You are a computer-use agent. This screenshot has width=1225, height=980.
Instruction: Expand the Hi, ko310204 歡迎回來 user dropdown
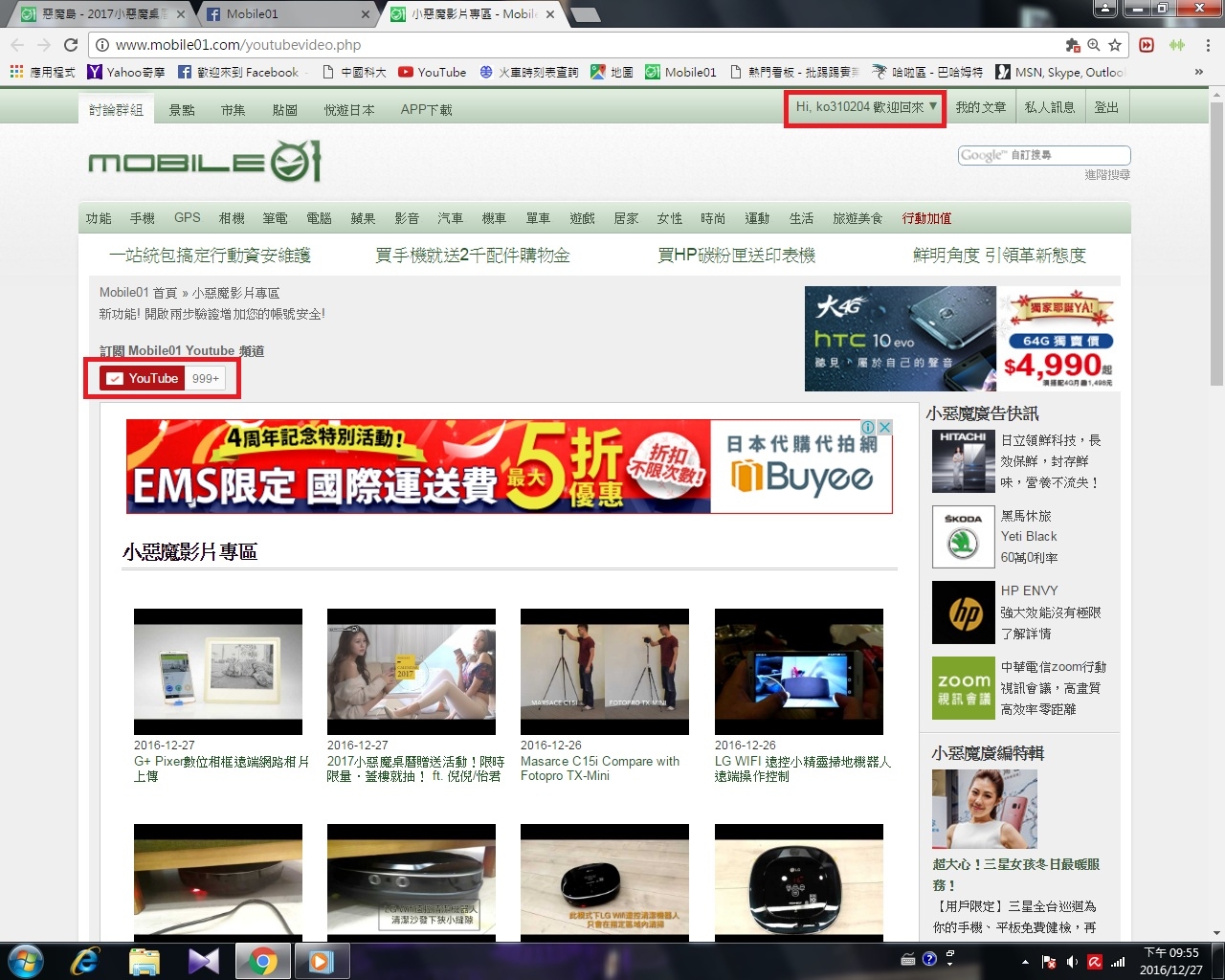(x=866, y=107)
